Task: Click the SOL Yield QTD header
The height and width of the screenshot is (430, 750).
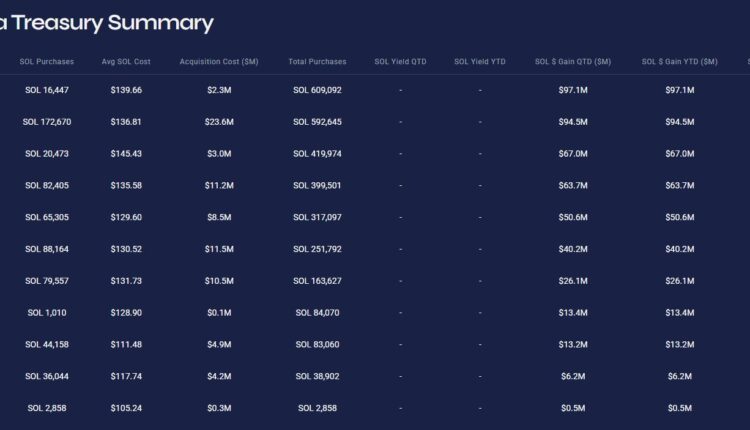Action: click(x=400, y=62)
